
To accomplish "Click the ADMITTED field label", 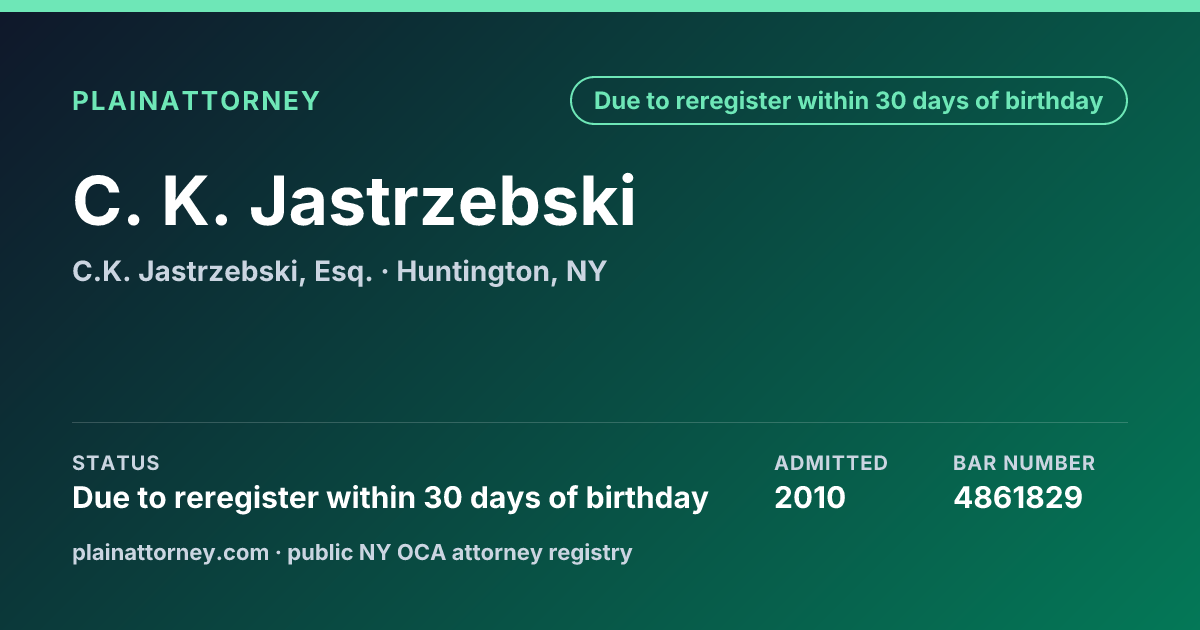I will (831, 463).
